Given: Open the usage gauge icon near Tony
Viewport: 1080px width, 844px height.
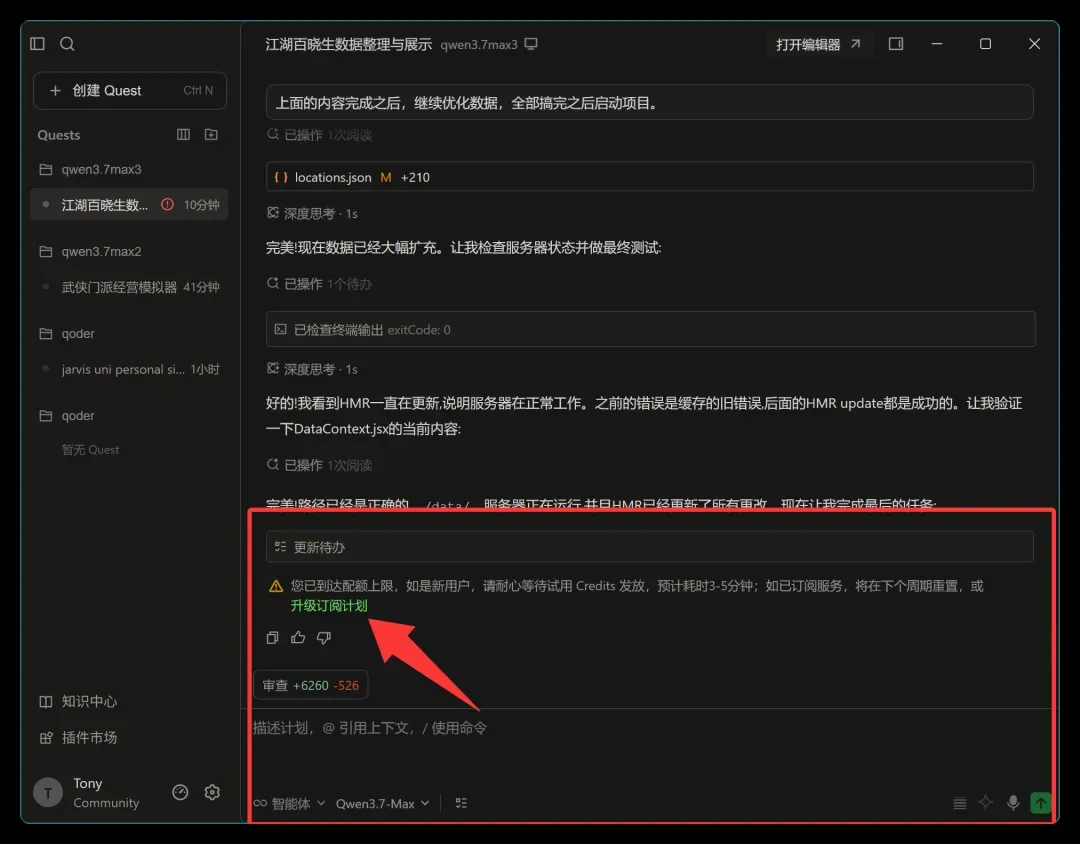Looking at the screenshot, I should 180,792.
